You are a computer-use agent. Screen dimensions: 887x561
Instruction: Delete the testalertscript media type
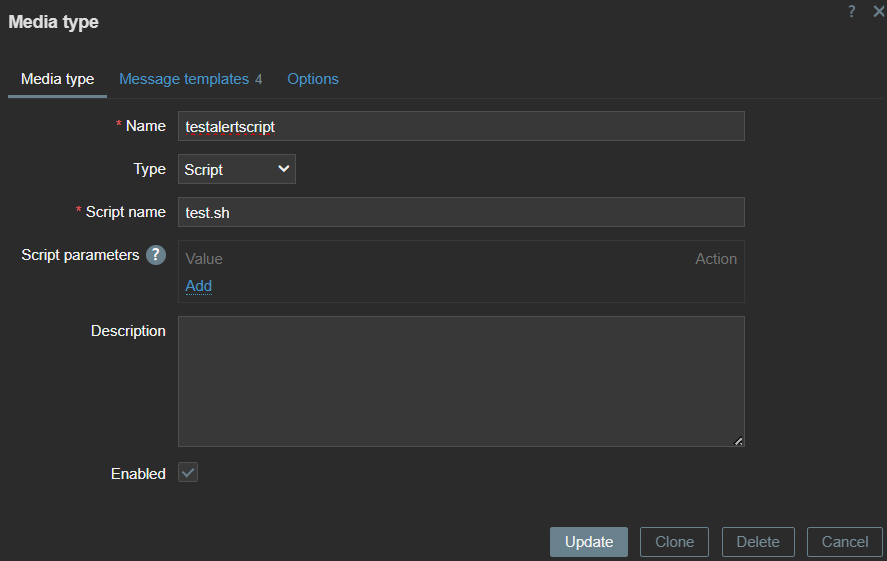758,542
